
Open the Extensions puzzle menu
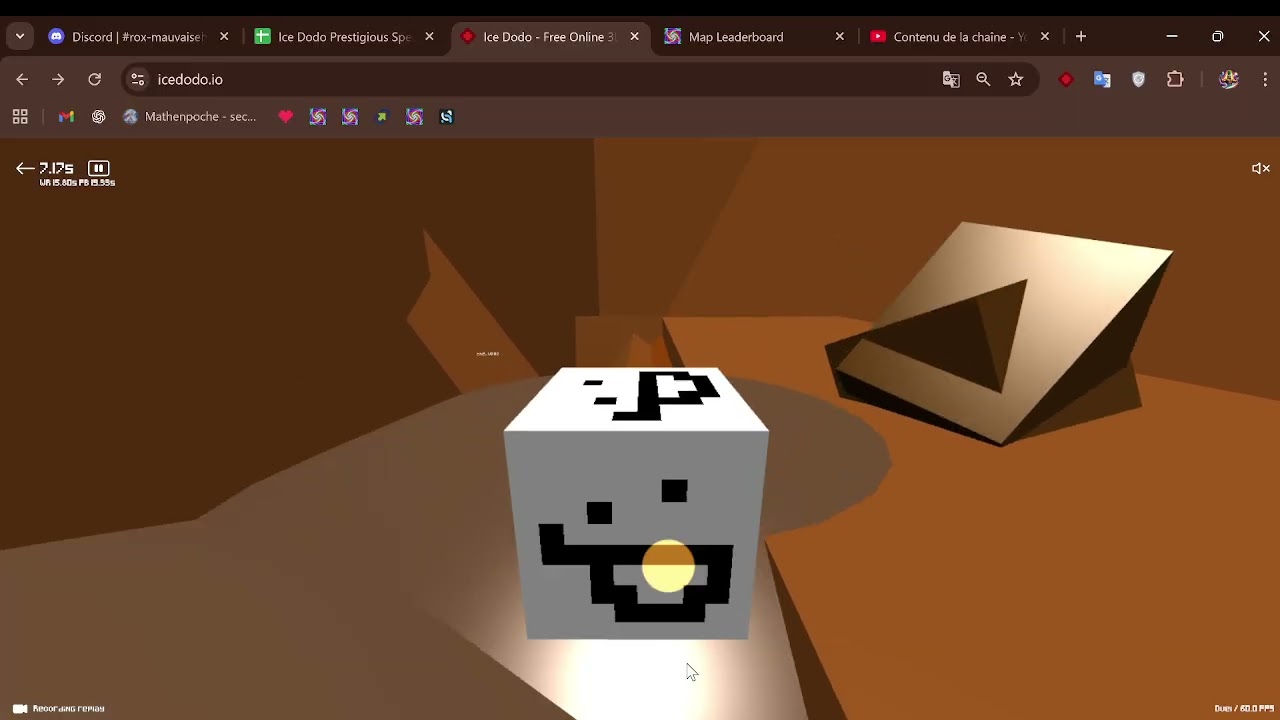pyautogui.click(x=1175, y=80)
